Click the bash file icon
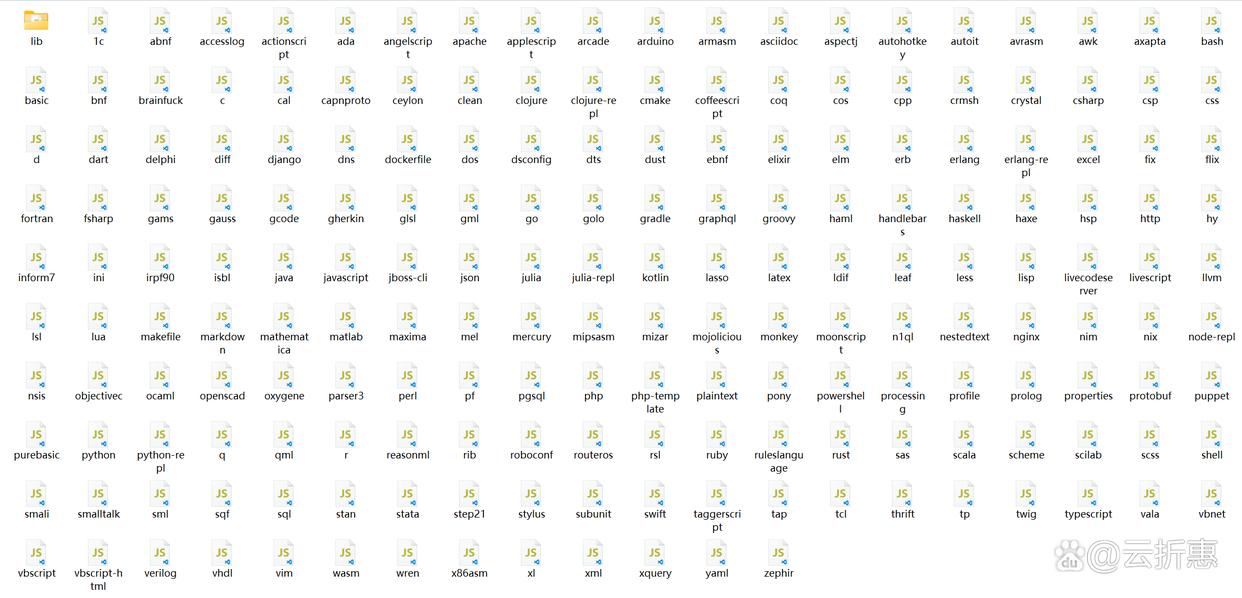1242x598 pixels. [1212, 22]
